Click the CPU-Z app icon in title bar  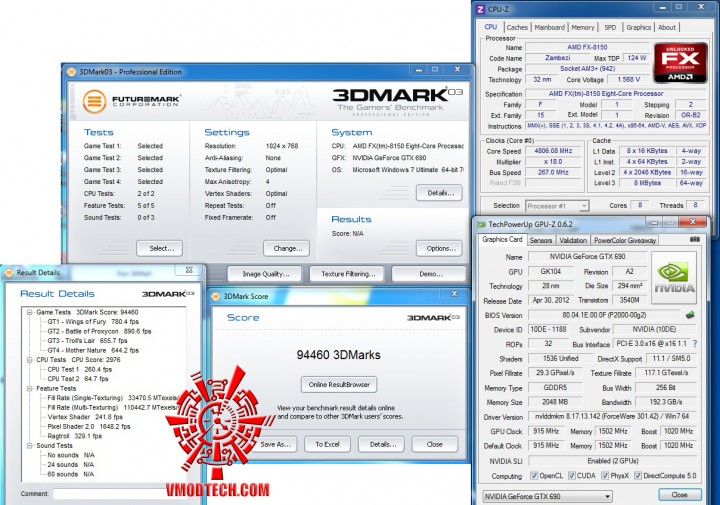pyautogui.click(x=481, y=9)
